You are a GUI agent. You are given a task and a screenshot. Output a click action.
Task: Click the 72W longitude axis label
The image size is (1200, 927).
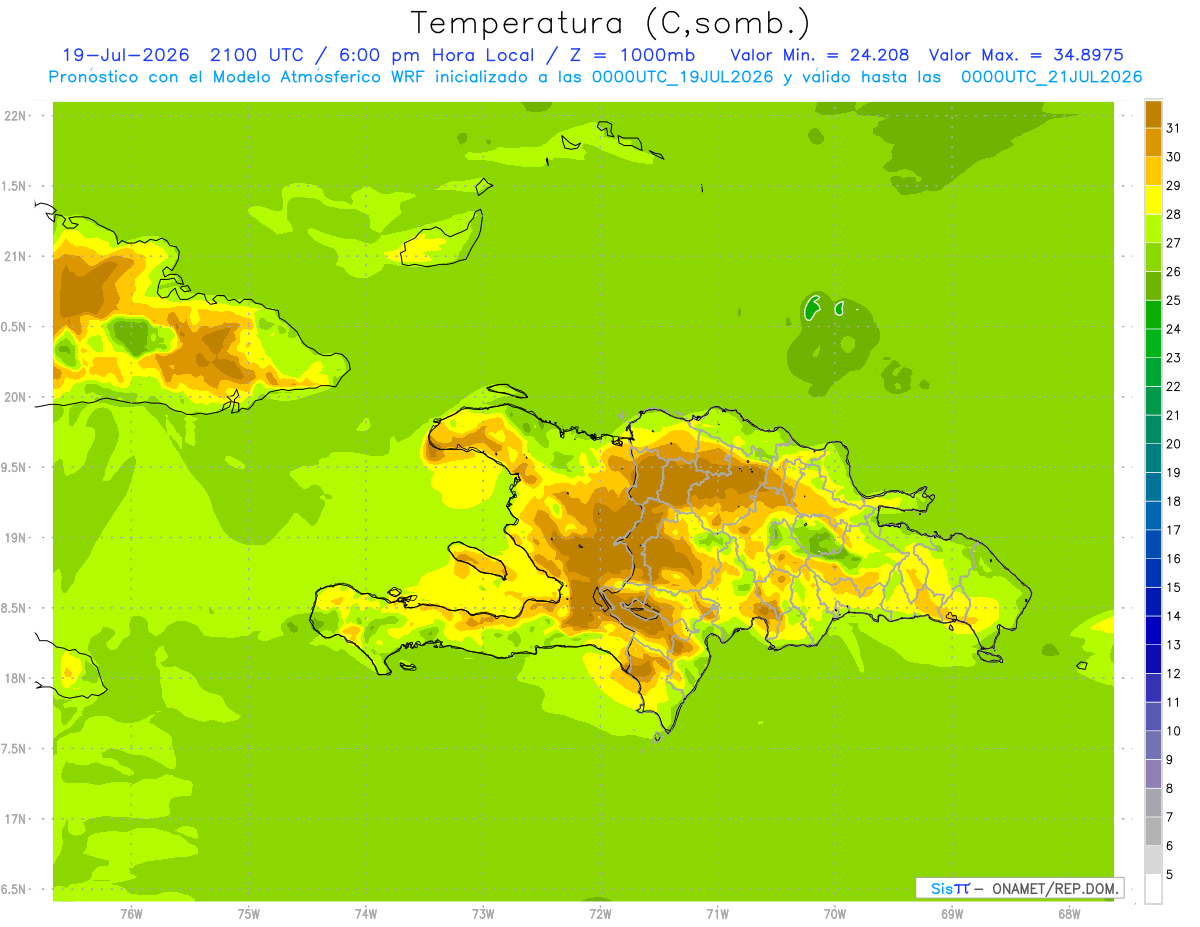point(600,914)
